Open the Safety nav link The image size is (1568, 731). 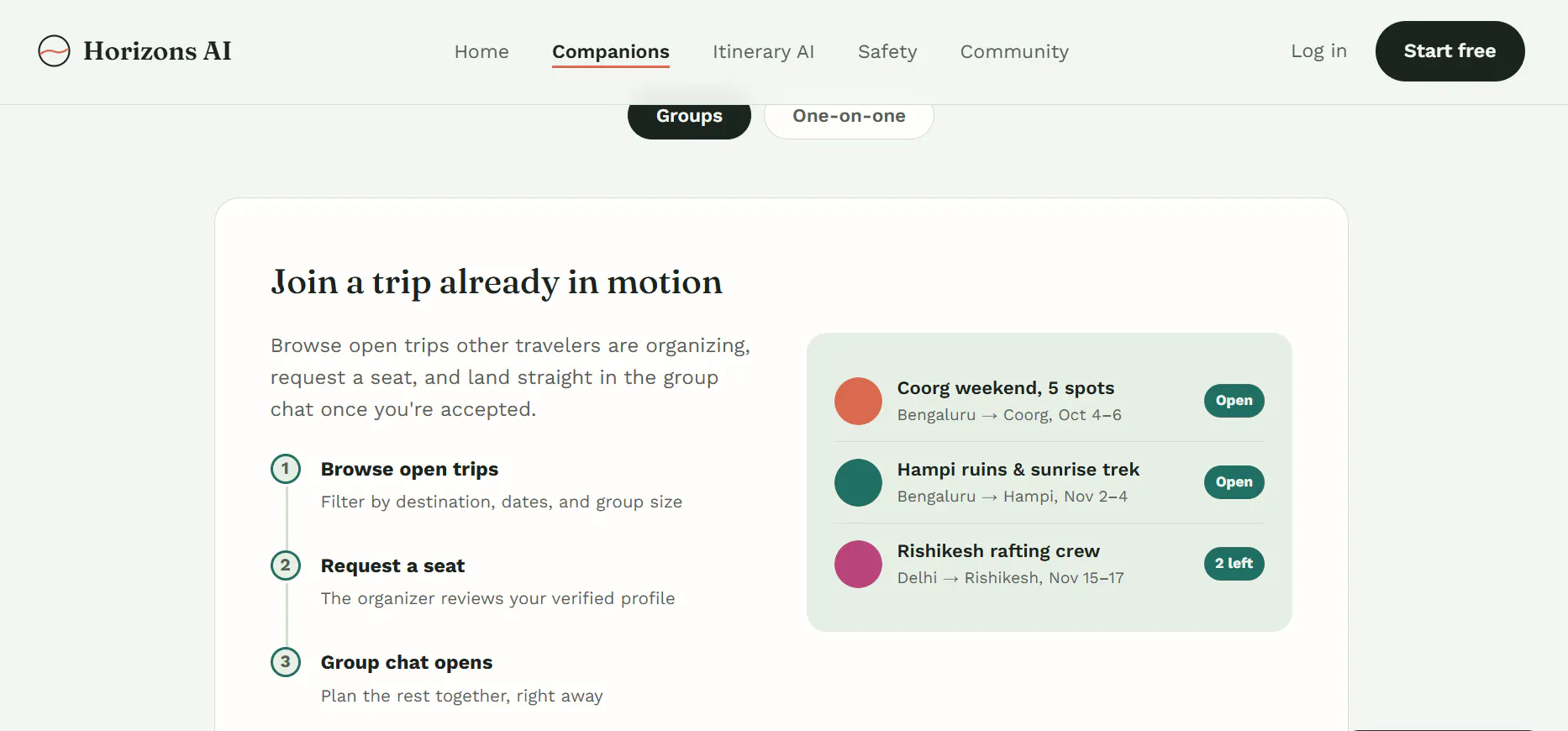(x=887, y=52)
